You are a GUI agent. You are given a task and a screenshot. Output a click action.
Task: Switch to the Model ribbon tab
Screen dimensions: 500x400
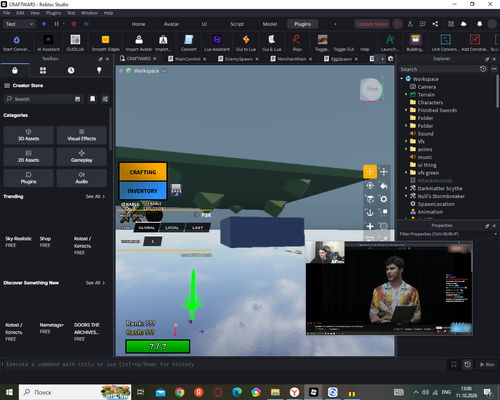(x=270, y=24)
